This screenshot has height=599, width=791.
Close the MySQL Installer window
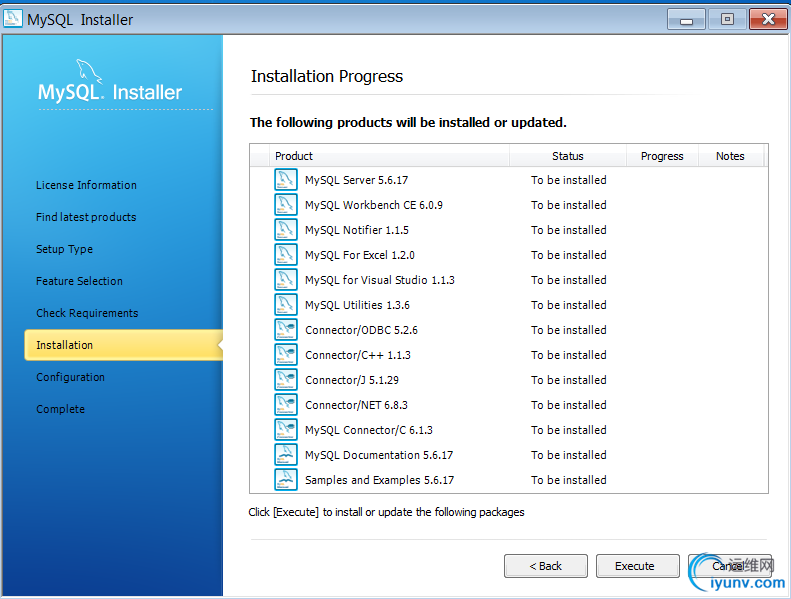768,20
